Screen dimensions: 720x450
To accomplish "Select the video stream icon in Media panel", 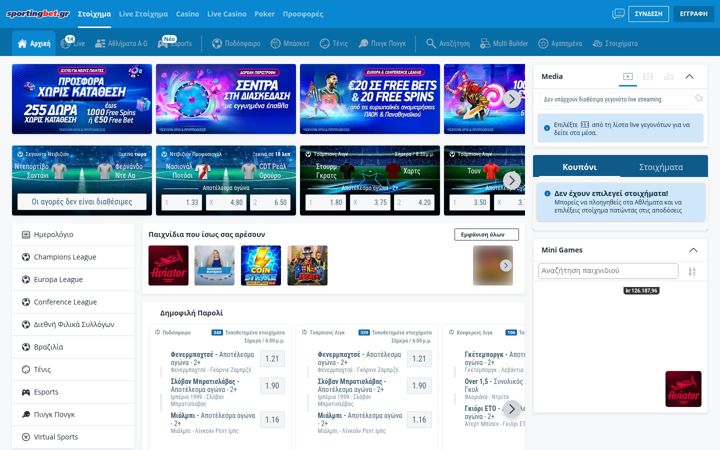I will tap(628, 77).
